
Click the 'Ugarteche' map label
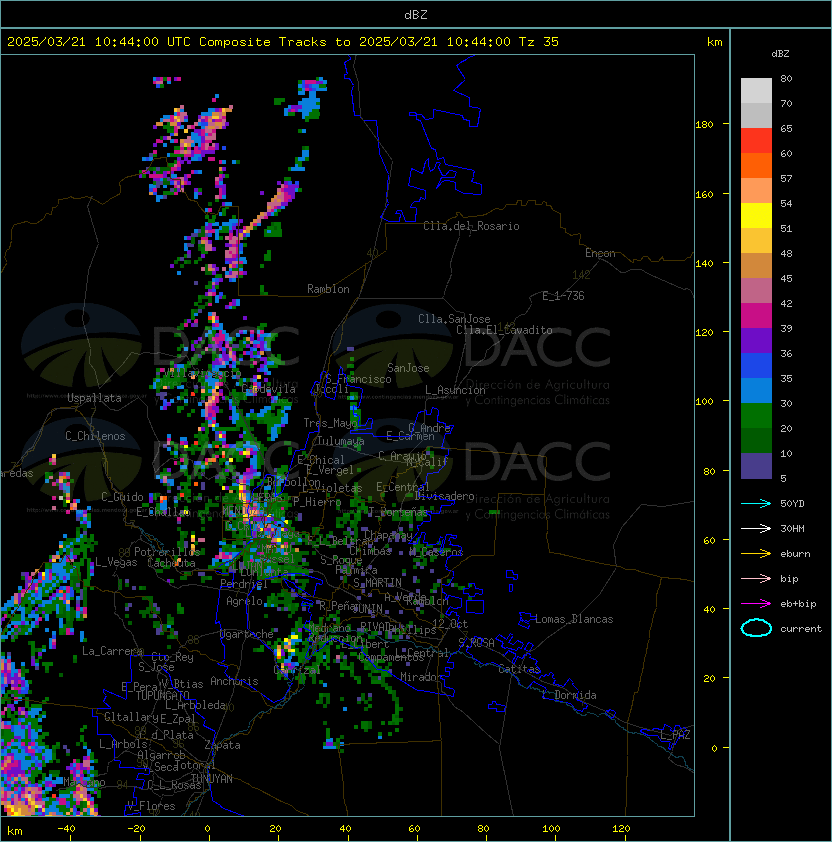[x=247, y=634]
